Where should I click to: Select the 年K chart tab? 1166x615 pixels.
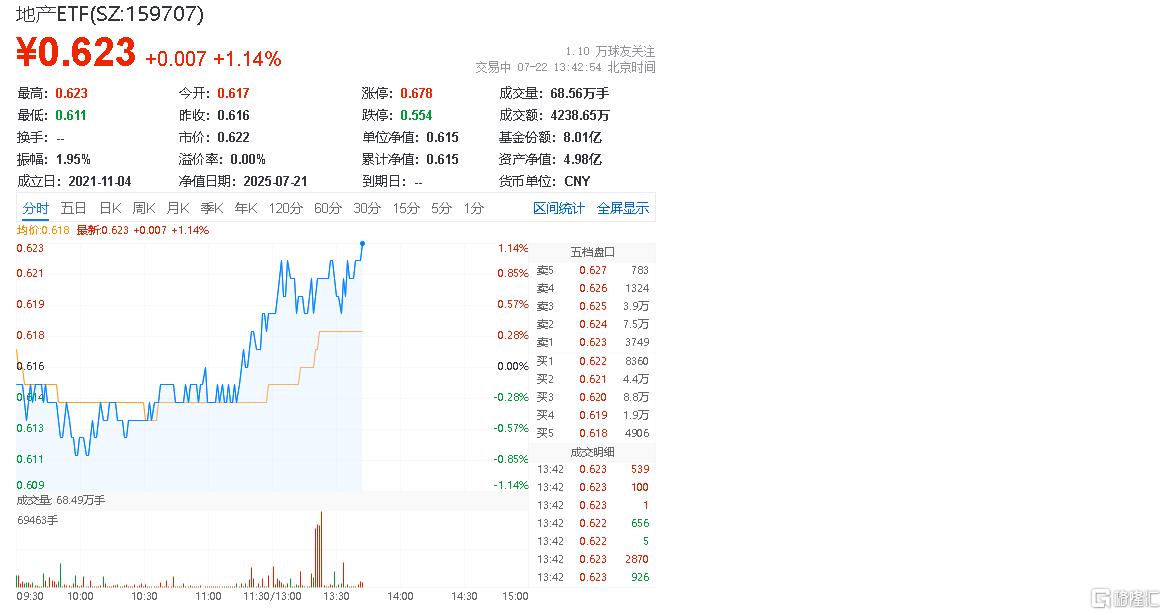246,208
